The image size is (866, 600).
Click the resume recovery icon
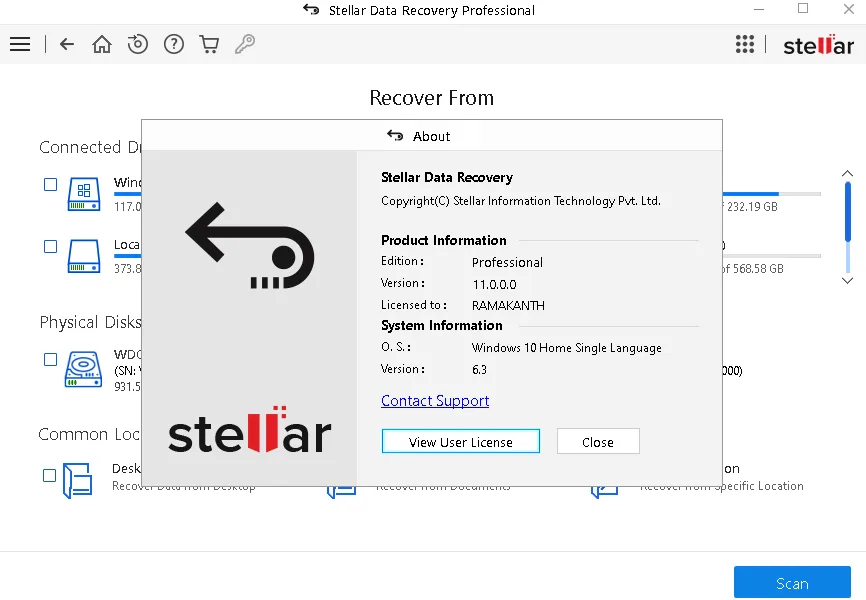point(138,44)
